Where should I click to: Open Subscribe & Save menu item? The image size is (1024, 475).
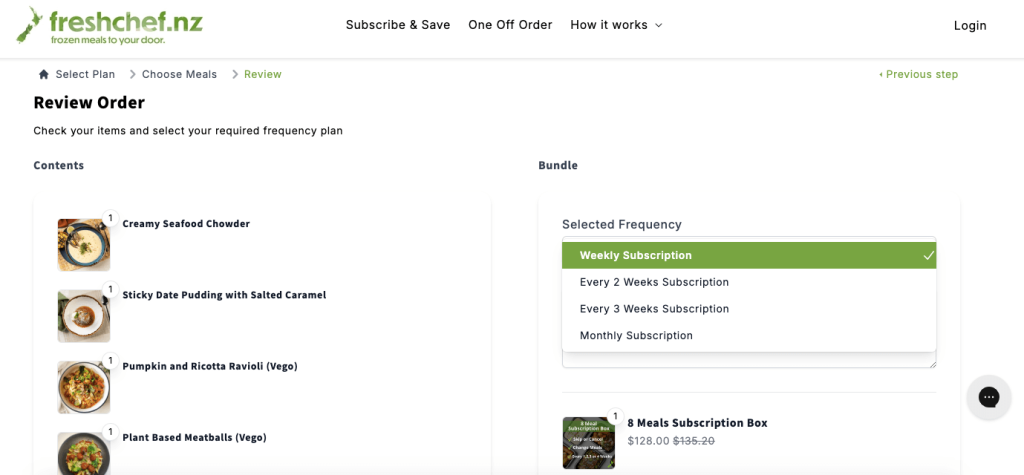click(398, 25)
